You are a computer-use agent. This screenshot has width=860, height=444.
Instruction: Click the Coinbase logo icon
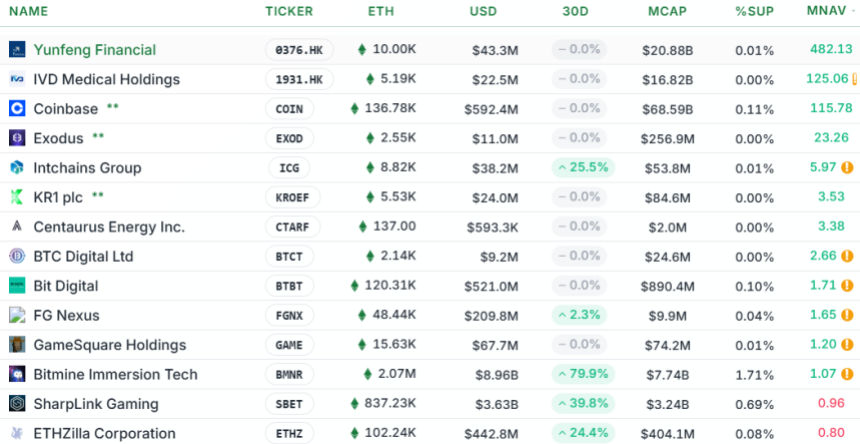tap(17, 108)
